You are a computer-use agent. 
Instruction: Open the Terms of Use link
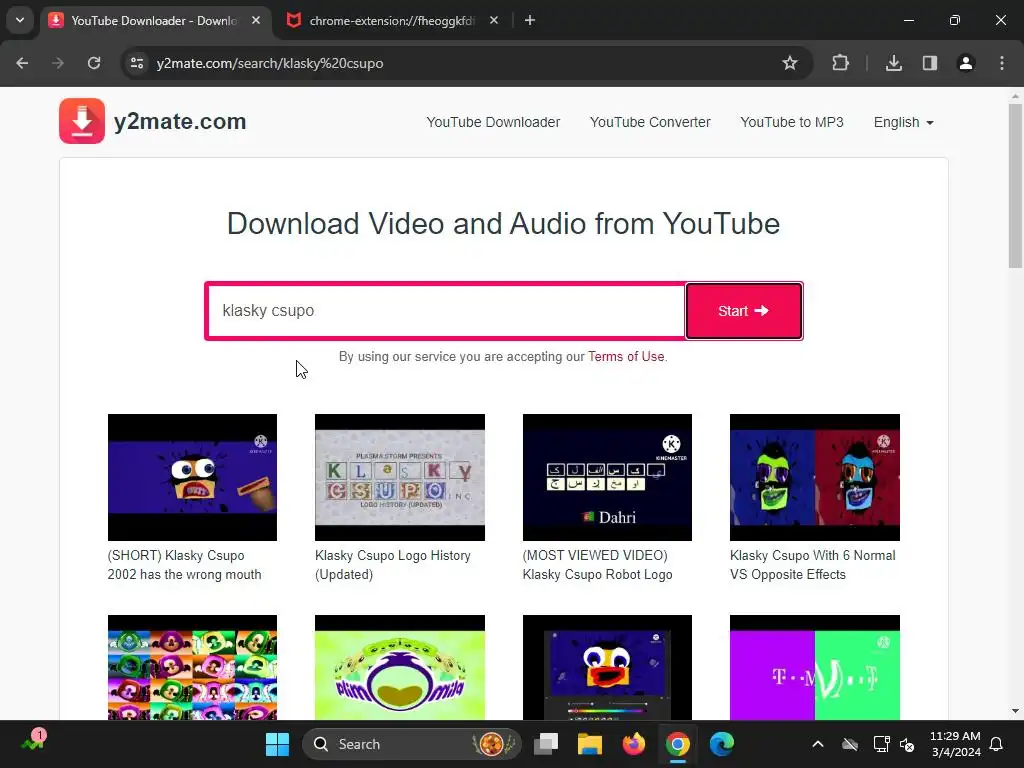(626, 357)
